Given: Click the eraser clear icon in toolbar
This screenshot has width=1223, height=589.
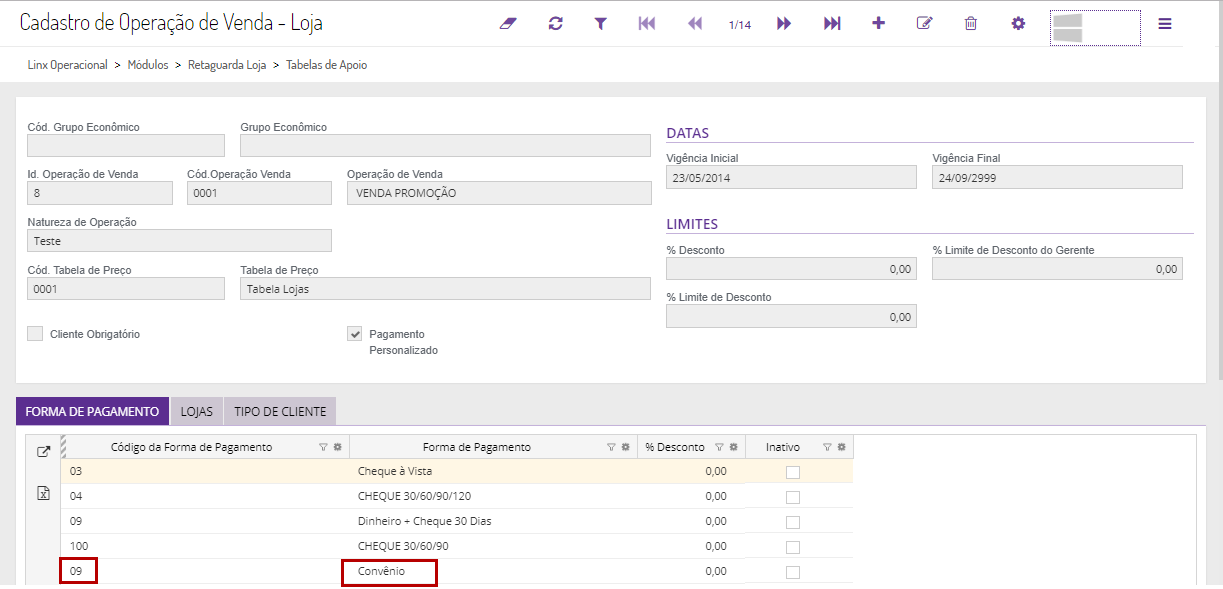Looking at the screenshot, I should coord(508,23).
